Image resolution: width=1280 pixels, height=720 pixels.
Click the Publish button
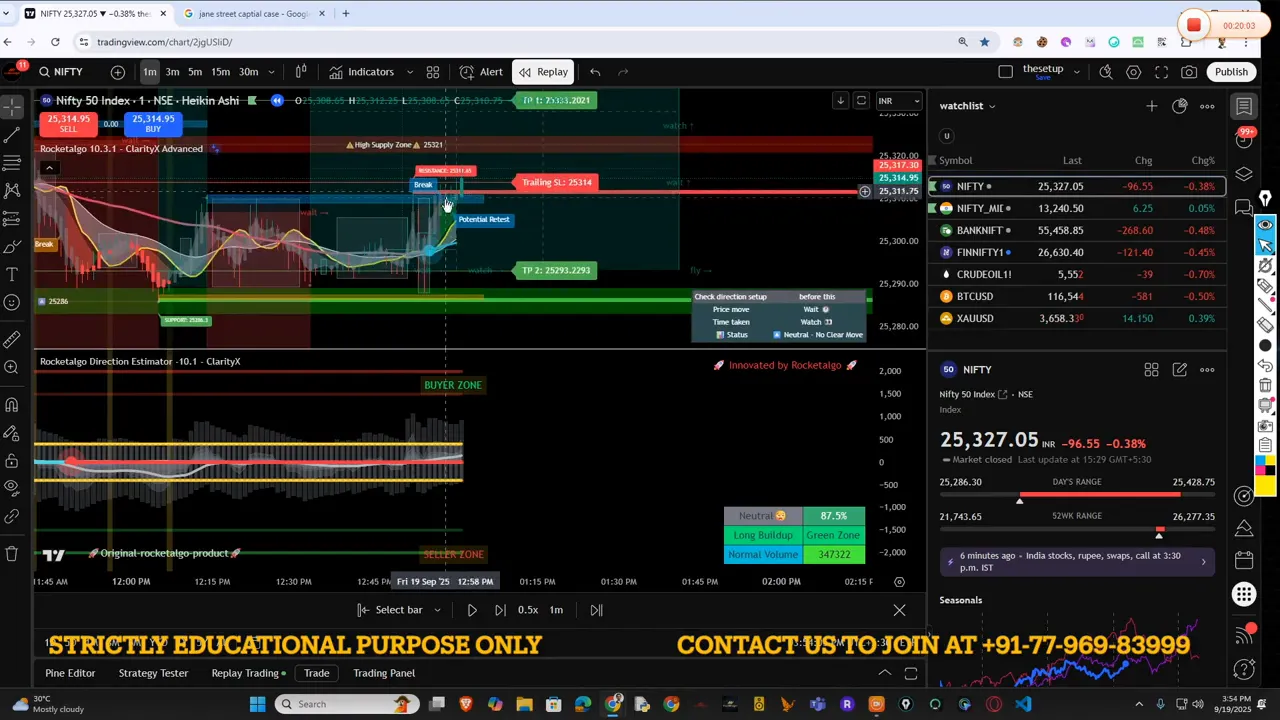coord(1231,72)
